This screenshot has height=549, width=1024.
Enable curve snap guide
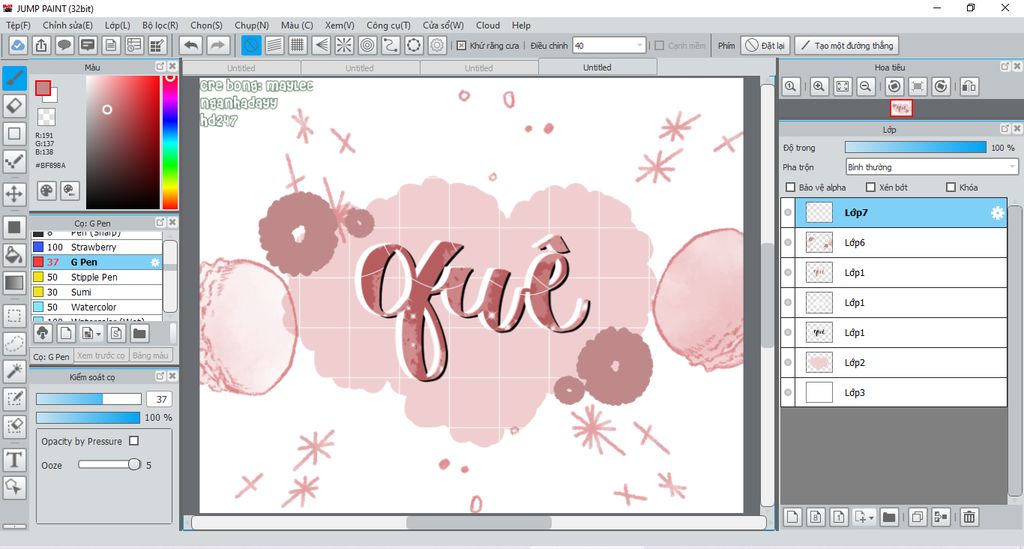point(391,46)
